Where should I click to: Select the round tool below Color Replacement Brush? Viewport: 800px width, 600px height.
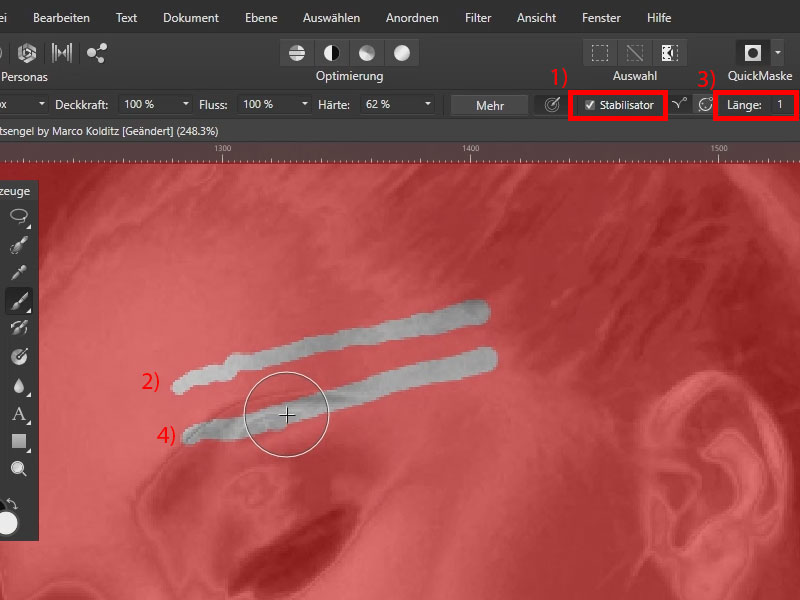point(19,356)
